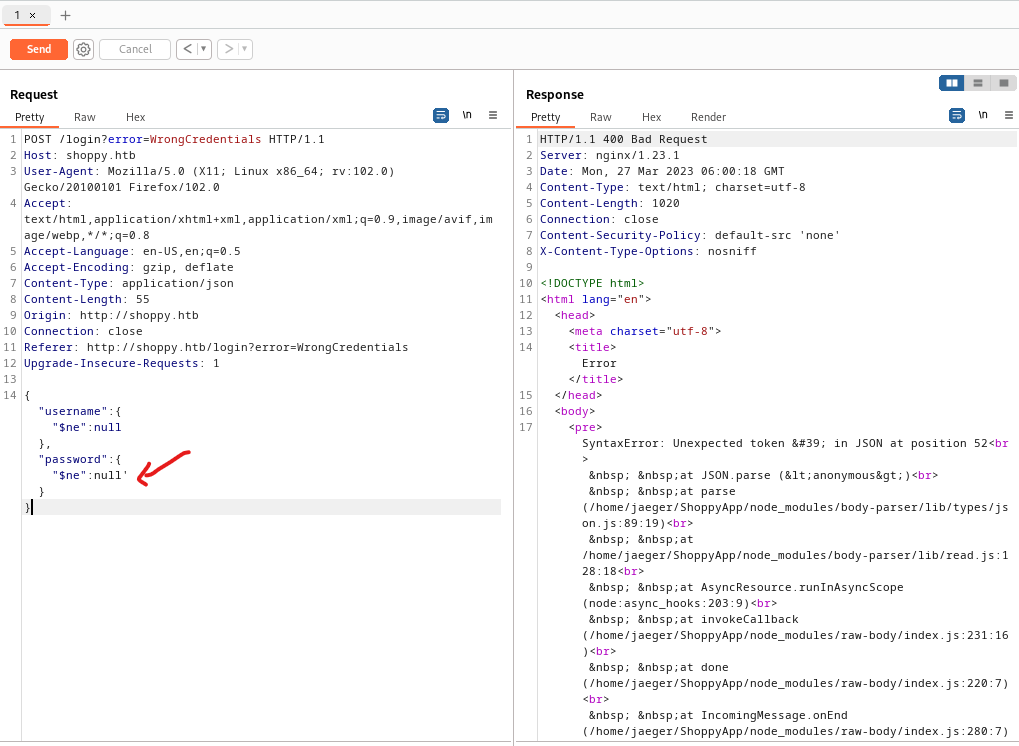
Task: Click the Content-Security-Policy header
Action: click(x=690, y=235)
